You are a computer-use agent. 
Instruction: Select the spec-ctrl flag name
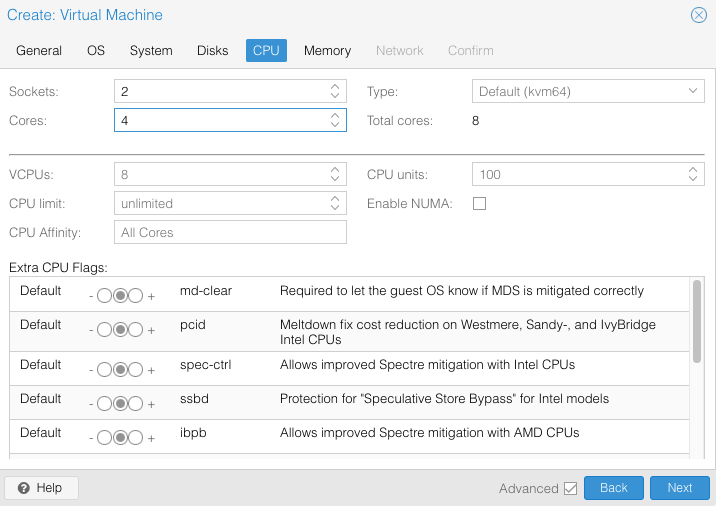tap(205, 365)
